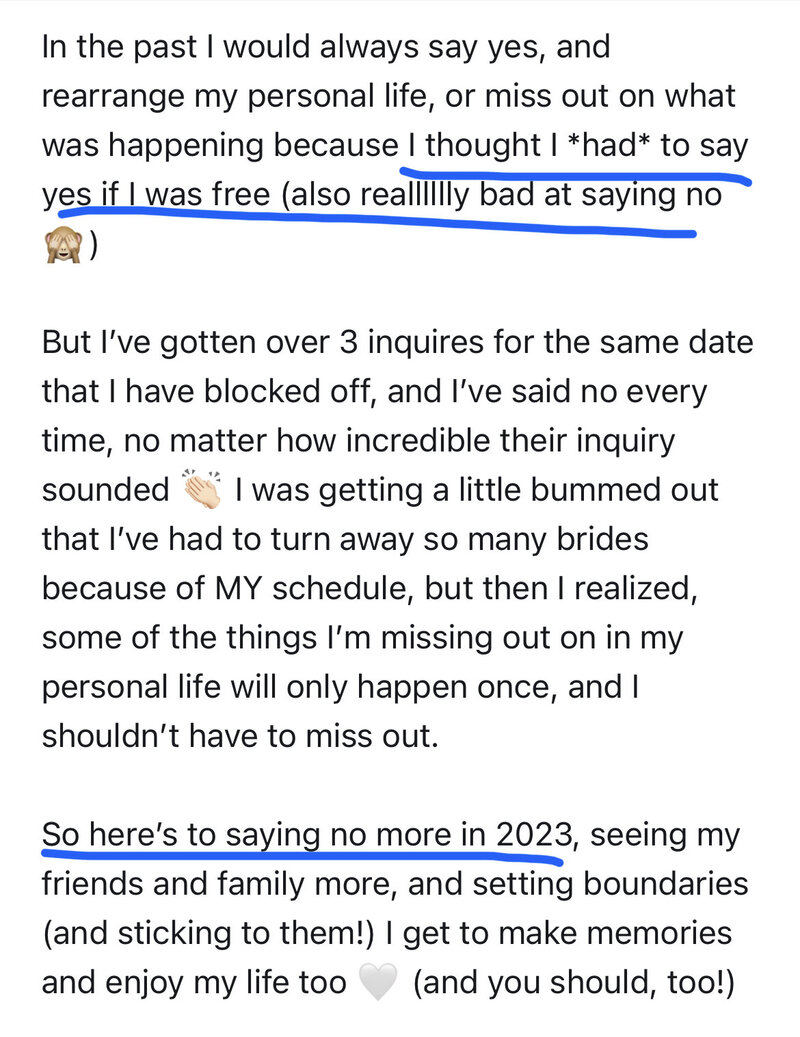The image size is (800, 1037).
Task: Click the see-no-evil monkey emoji
Action: click(x=63, y=245)
